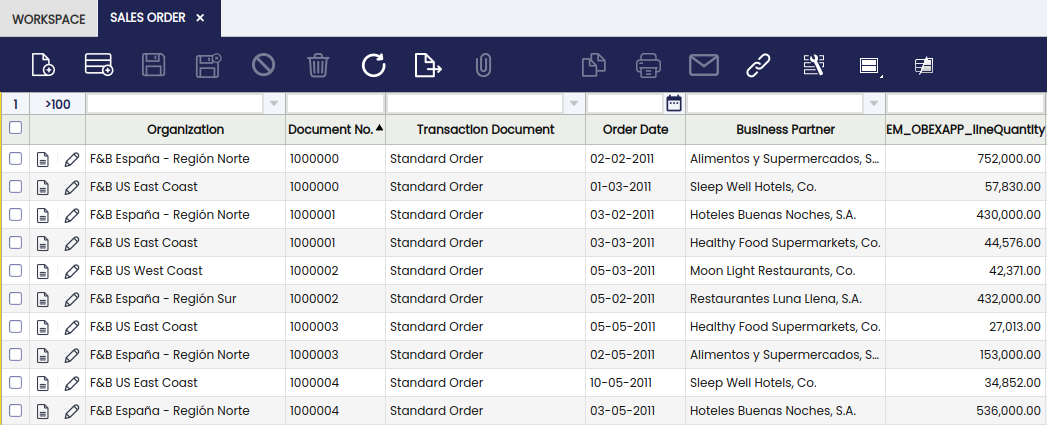Screen dimensions: 1047x425
Task: Create a new record in form view
Action: pos(43,65)
